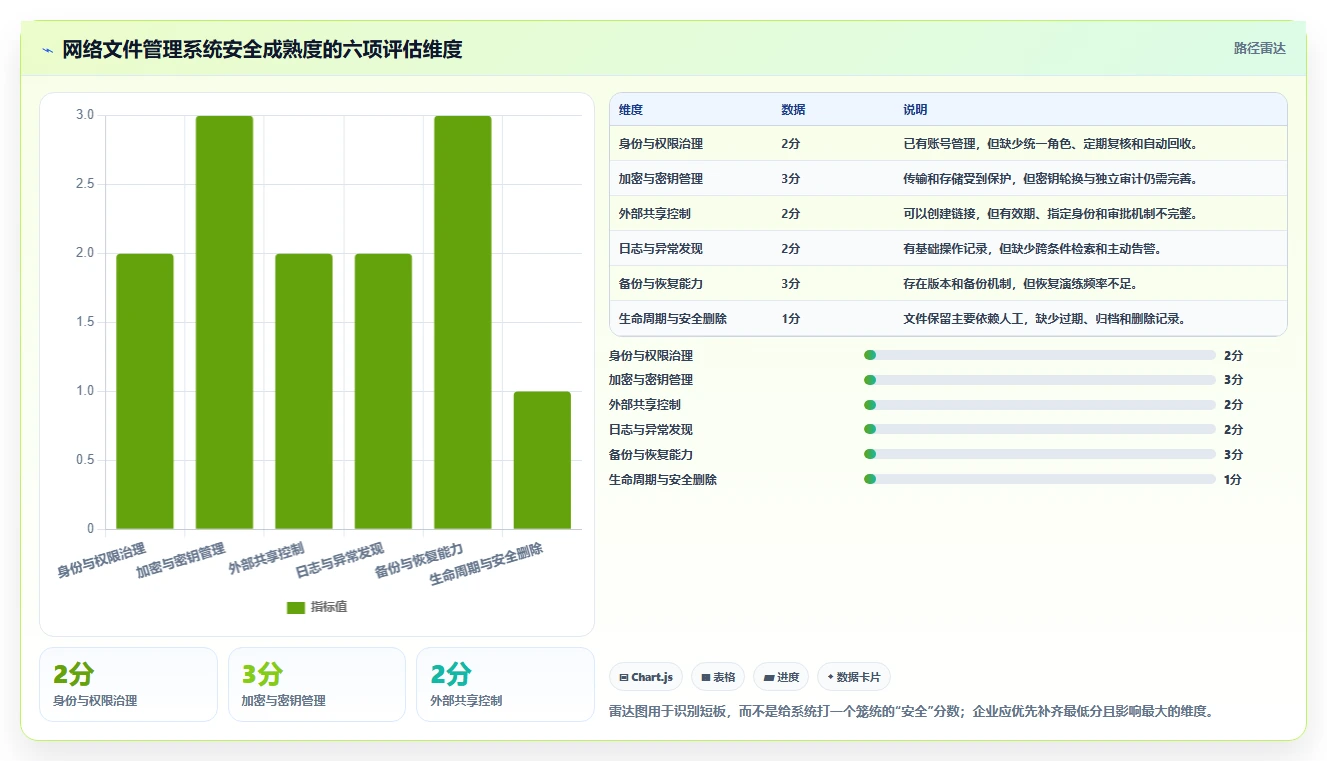Image resolution: width=1327 pixels, height=761 pixels.
Task: Click the 身份与权限治理 bar in the chart
Action: click(145, 391)
